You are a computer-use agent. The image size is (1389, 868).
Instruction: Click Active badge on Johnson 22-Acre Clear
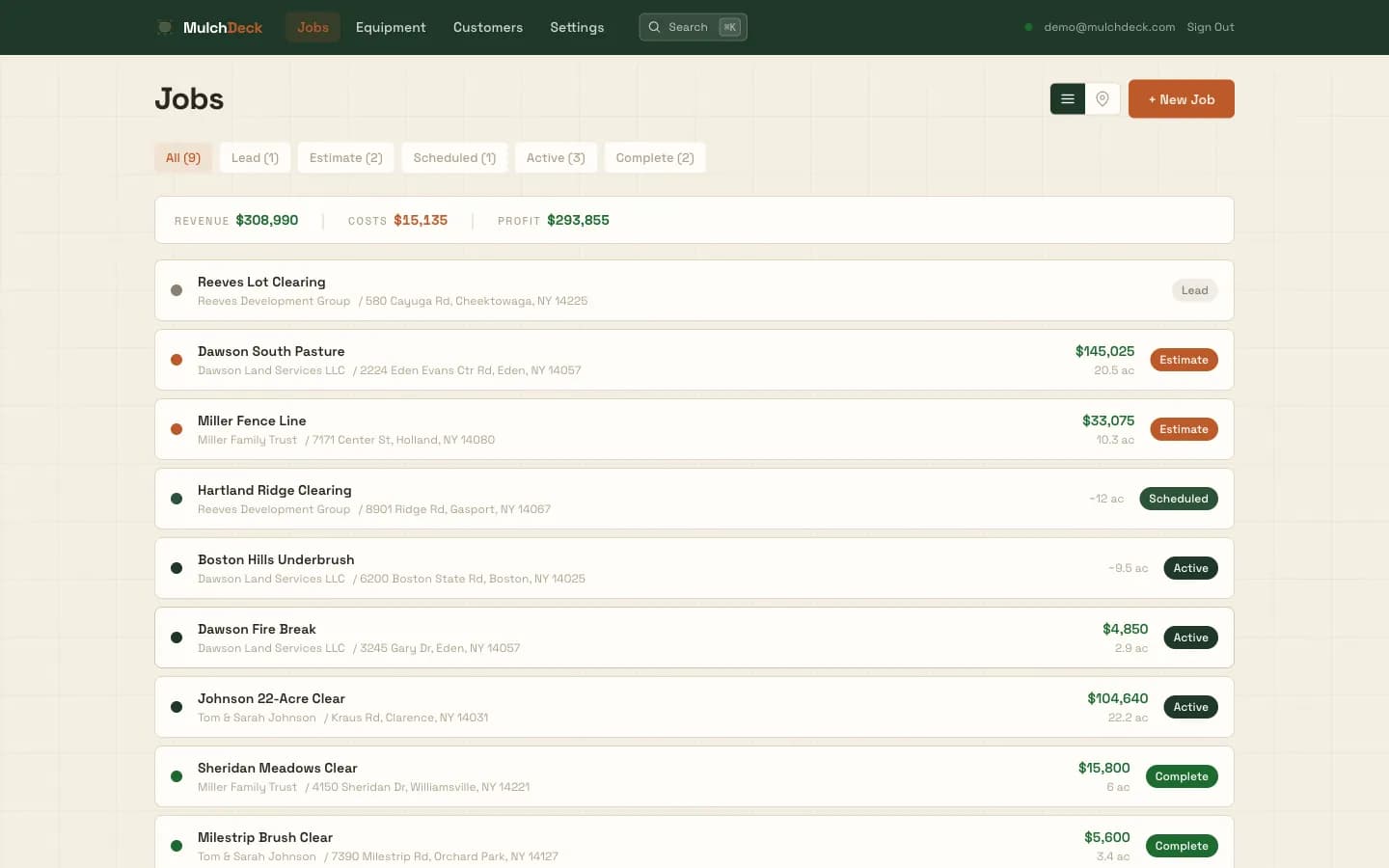coord(1190,707)
